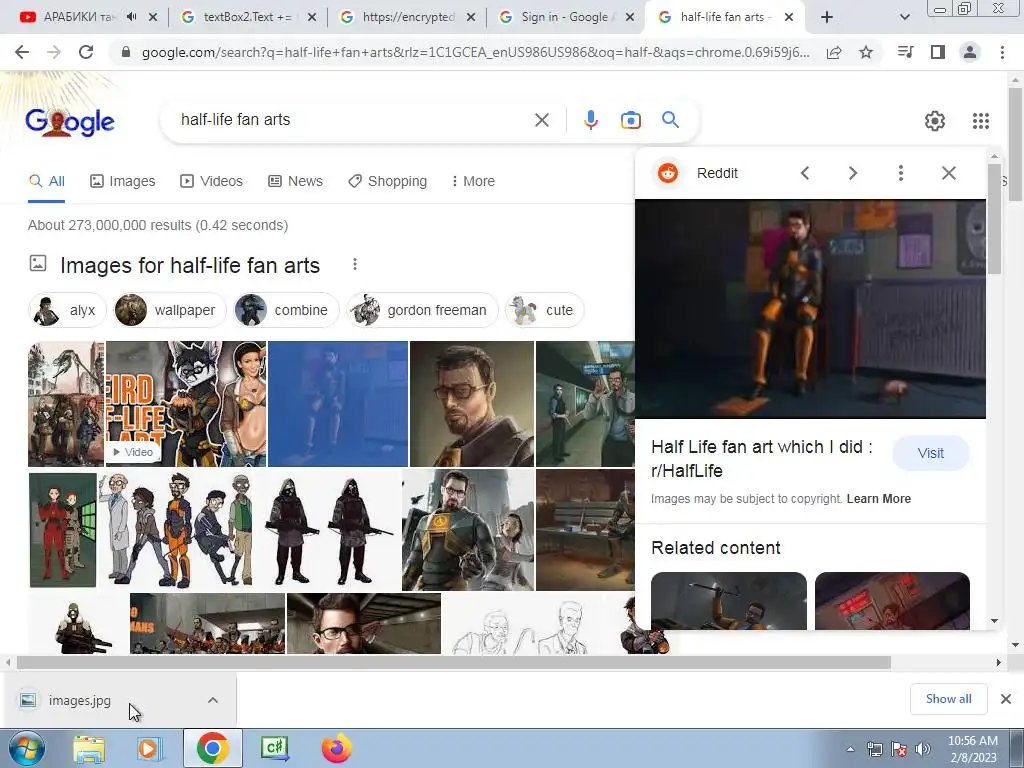Start voice search with microphone
1024x768 pixels.
point(590,120)
